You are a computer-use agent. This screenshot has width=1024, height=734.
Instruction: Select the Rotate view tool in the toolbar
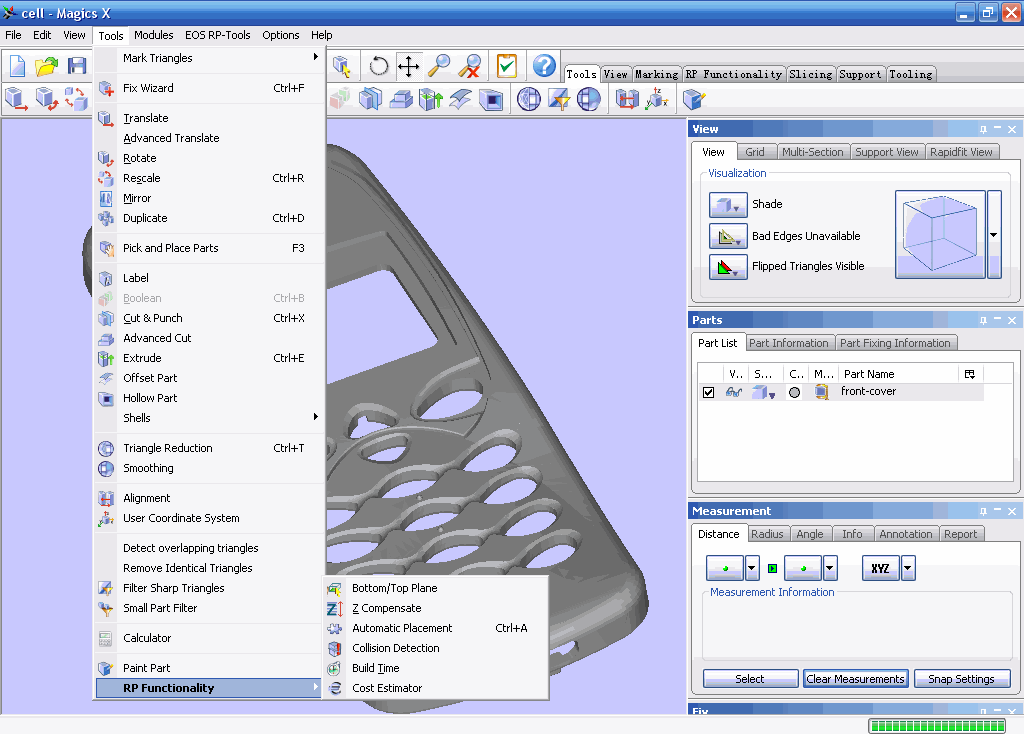[x=378, y=66]
